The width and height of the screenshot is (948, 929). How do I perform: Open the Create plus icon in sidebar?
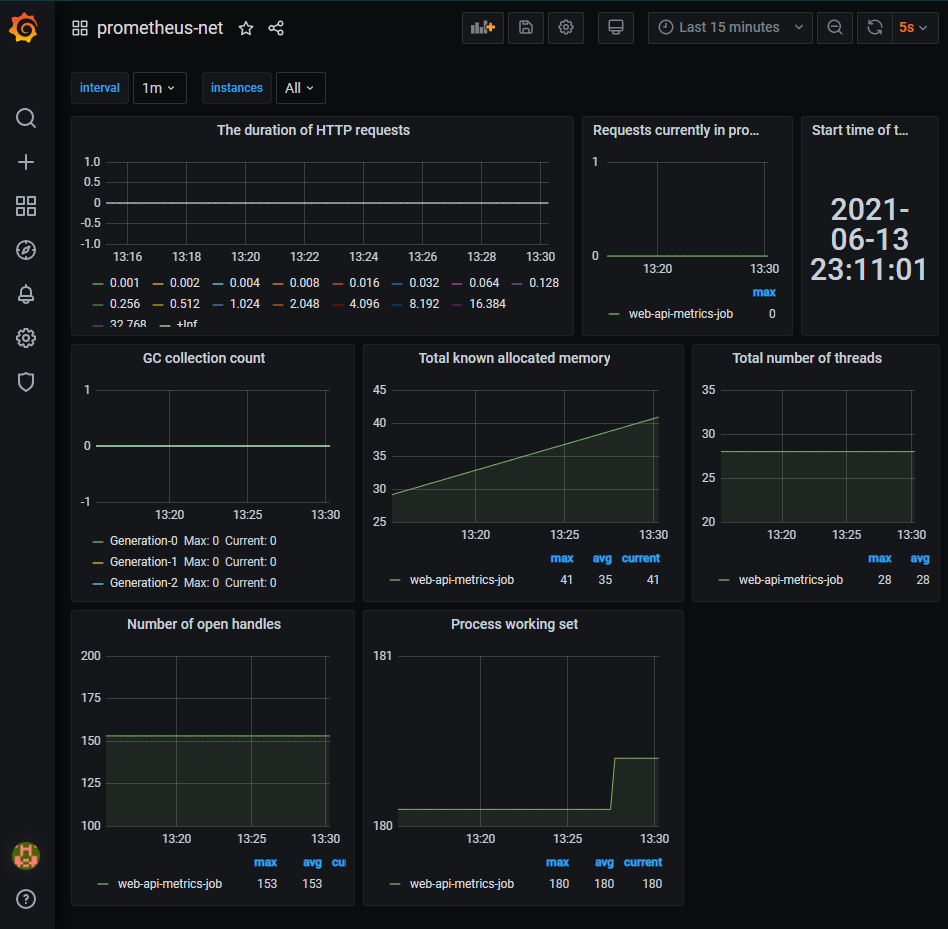[x=25, y=162]
